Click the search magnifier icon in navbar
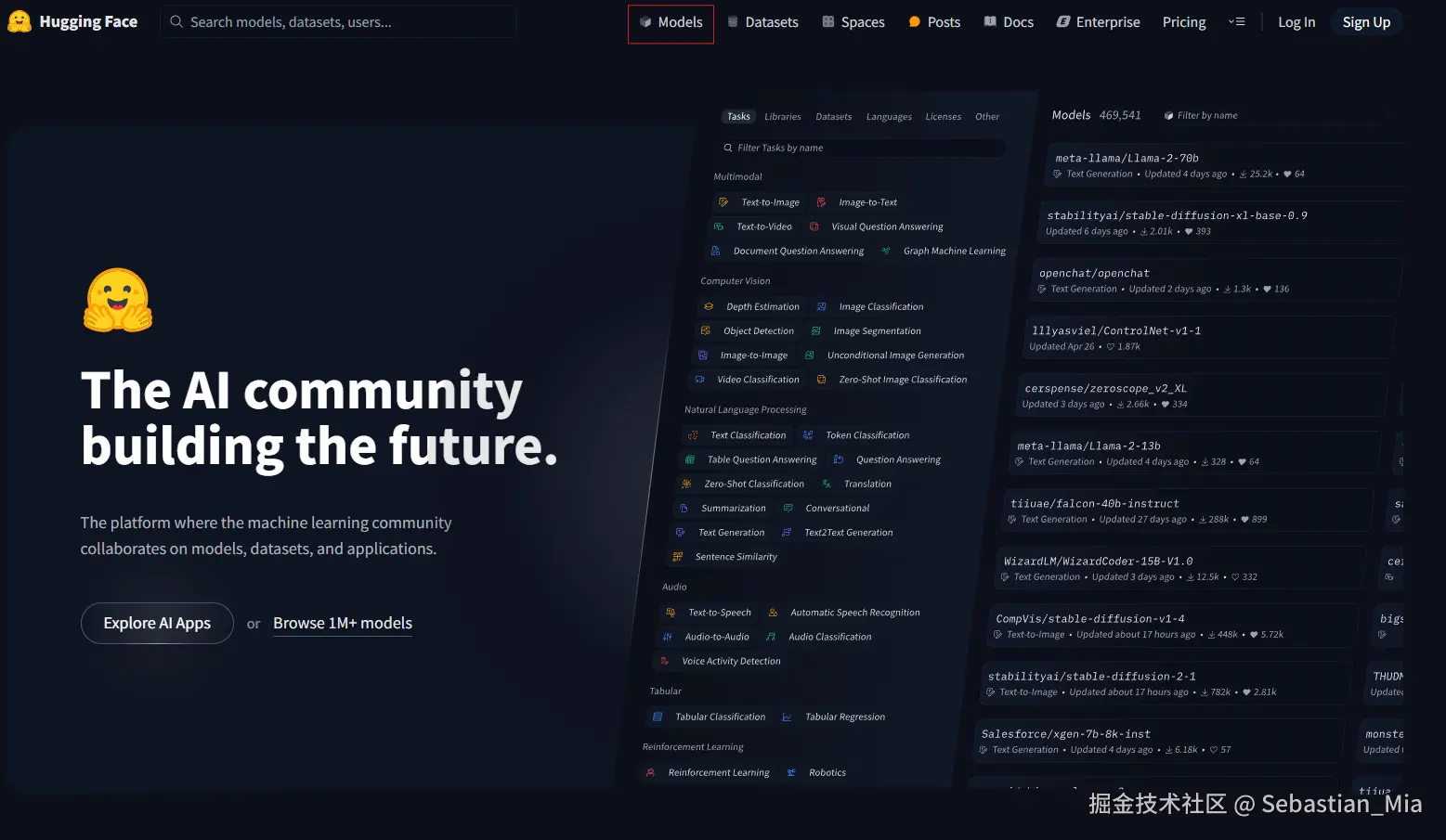Viewport: 1446px width, 840px height. 176,21
